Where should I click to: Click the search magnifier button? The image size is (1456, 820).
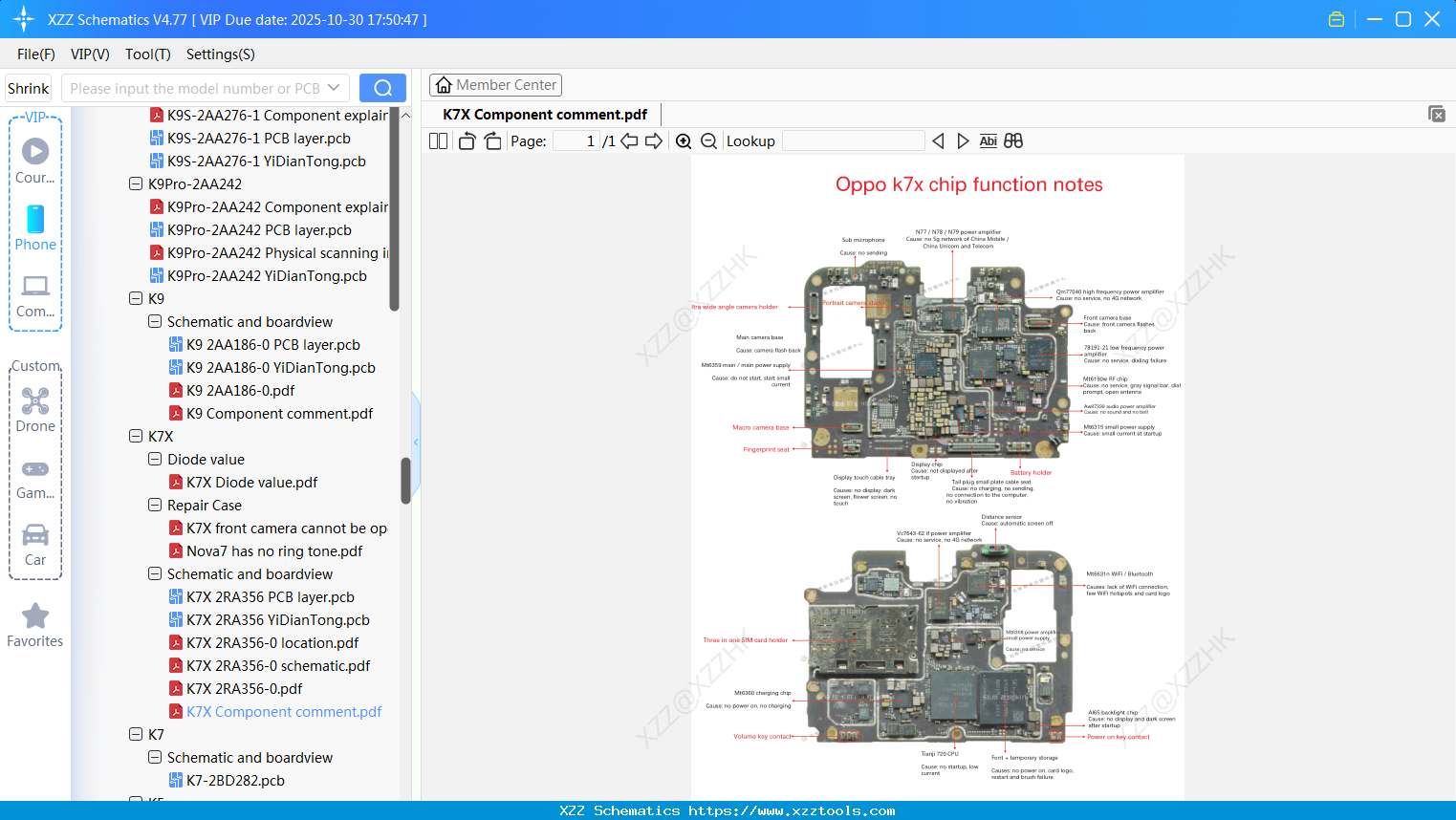click(x=382, y=87)
